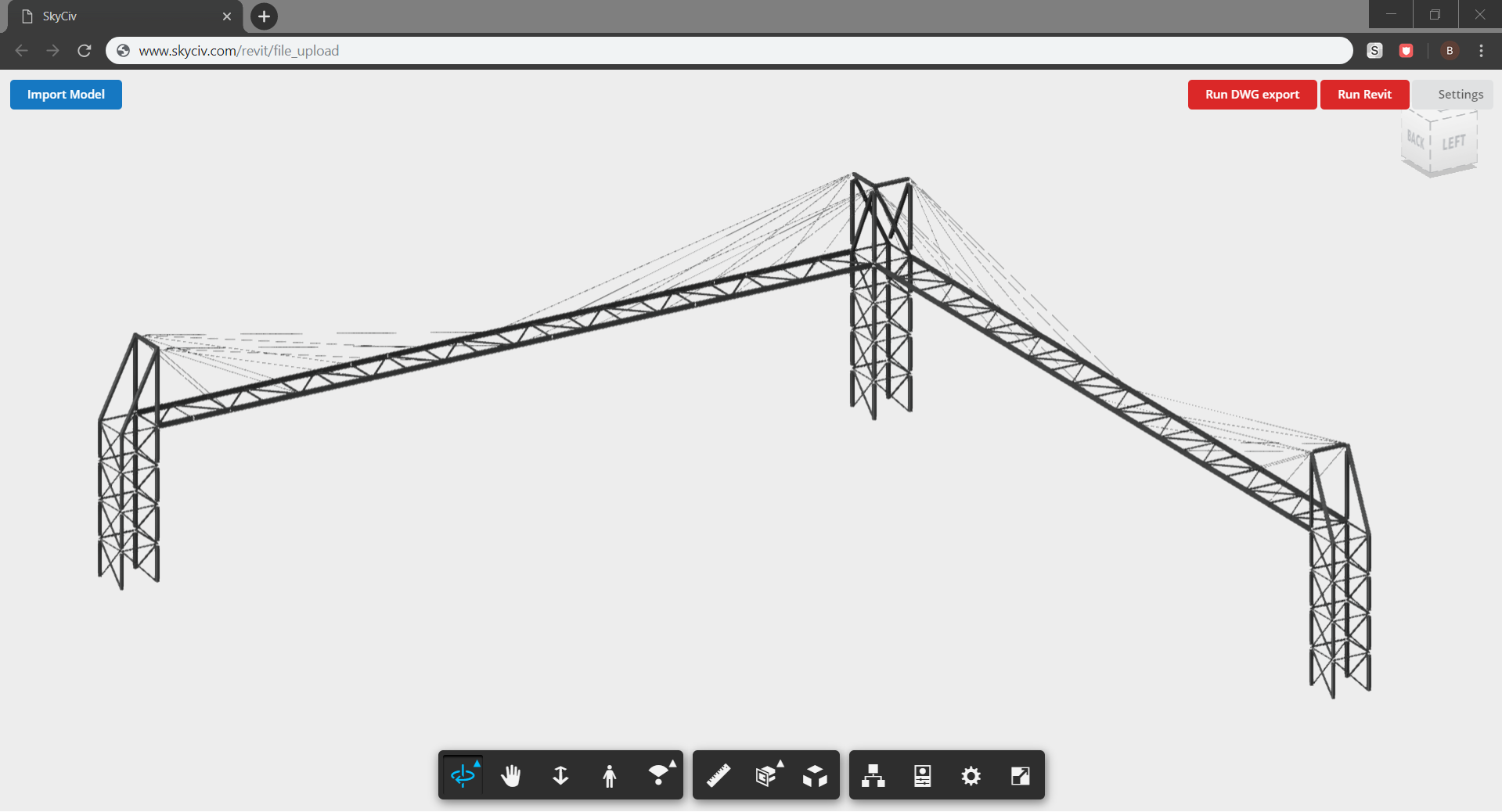Open the orbit tool's dropdown triangle
Image resolution: width=1502 pixels, height=812 pixels.
point(476,764)
